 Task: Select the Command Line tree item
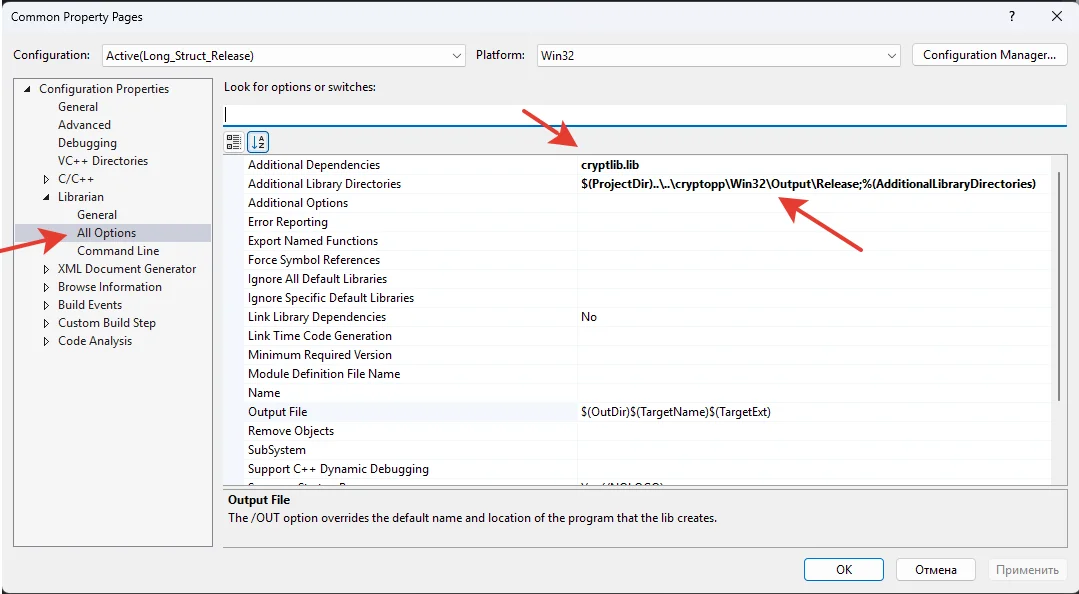tap(118, 251)
